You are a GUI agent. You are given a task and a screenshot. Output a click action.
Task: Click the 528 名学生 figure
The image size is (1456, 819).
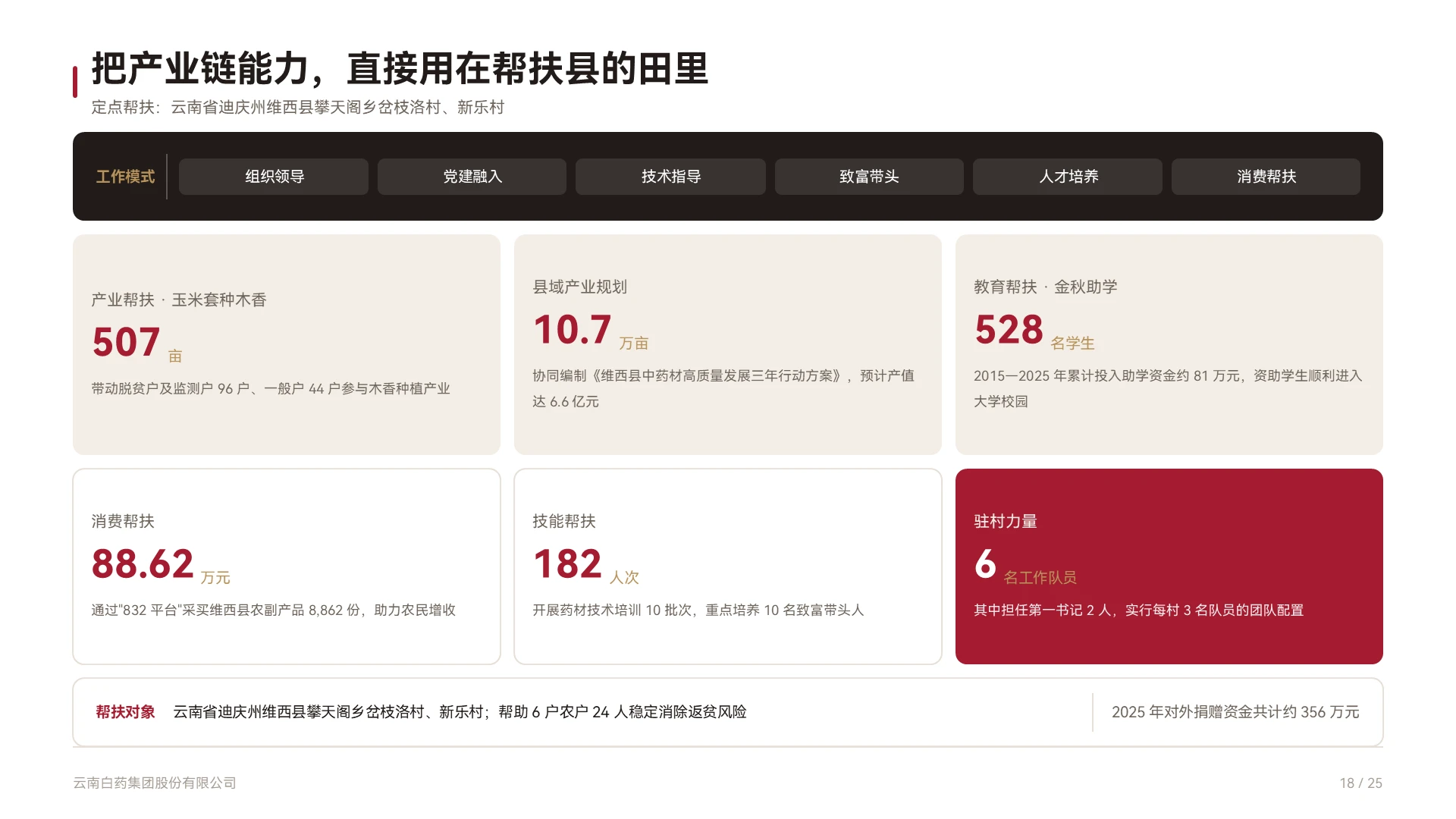1034,331
